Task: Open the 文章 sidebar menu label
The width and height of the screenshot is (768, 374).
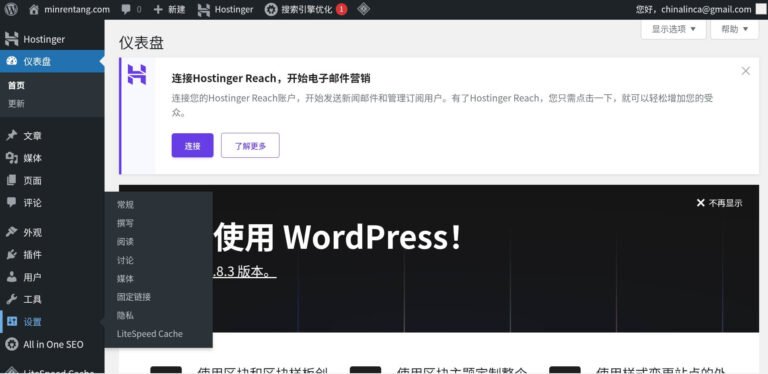Action: click(32, 136)
